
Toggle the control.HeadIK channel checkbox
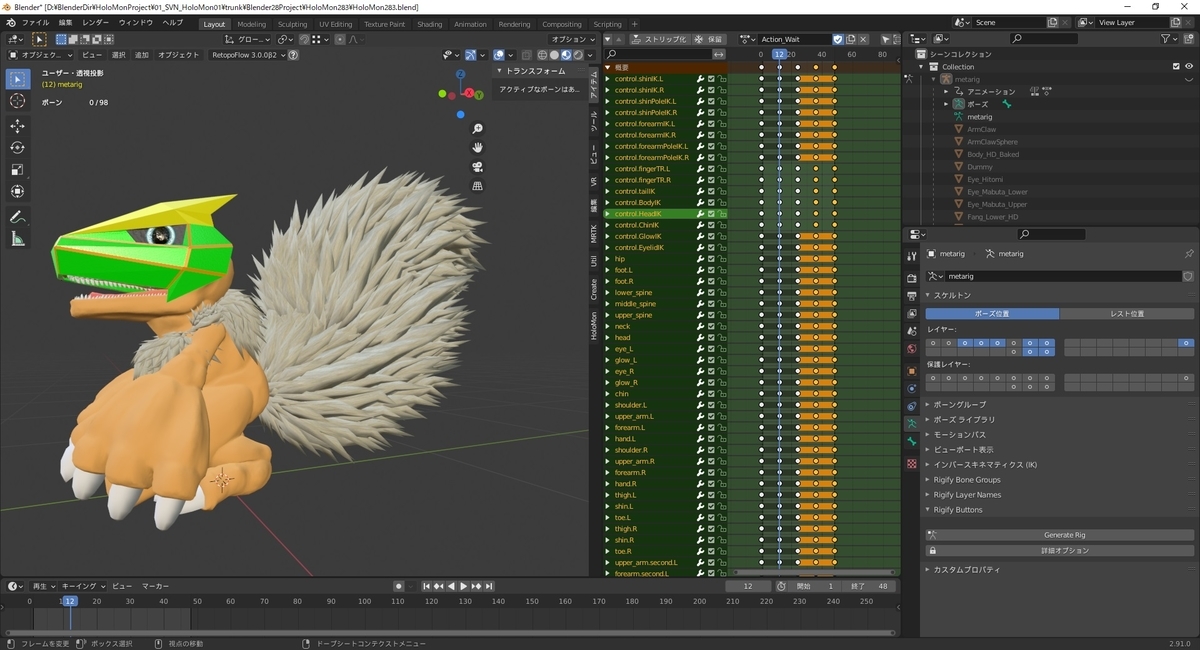tap(711, 214)
